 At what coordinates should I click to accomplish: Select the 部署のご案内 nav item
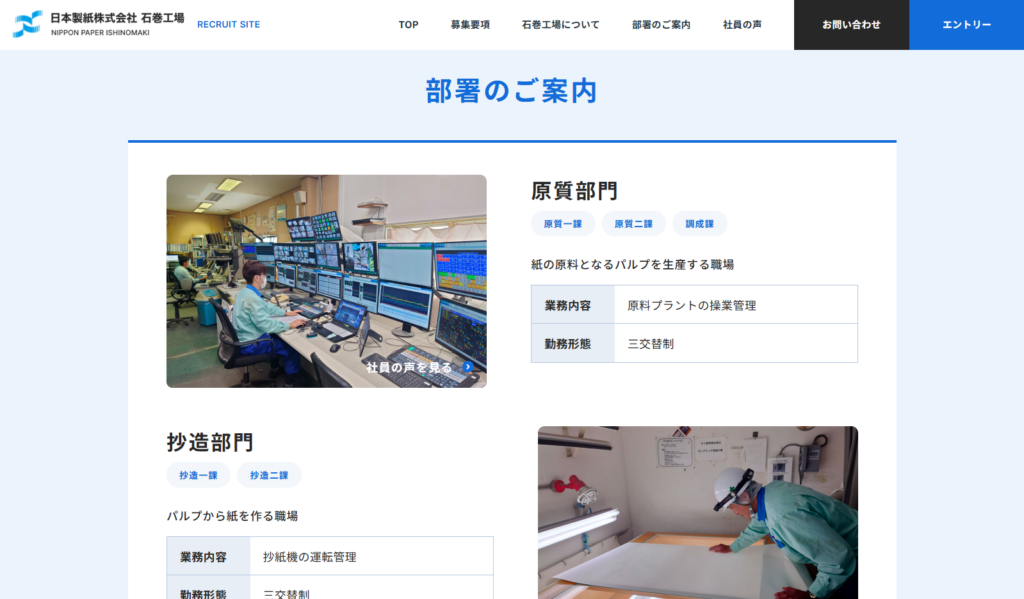tap(660, 24)
